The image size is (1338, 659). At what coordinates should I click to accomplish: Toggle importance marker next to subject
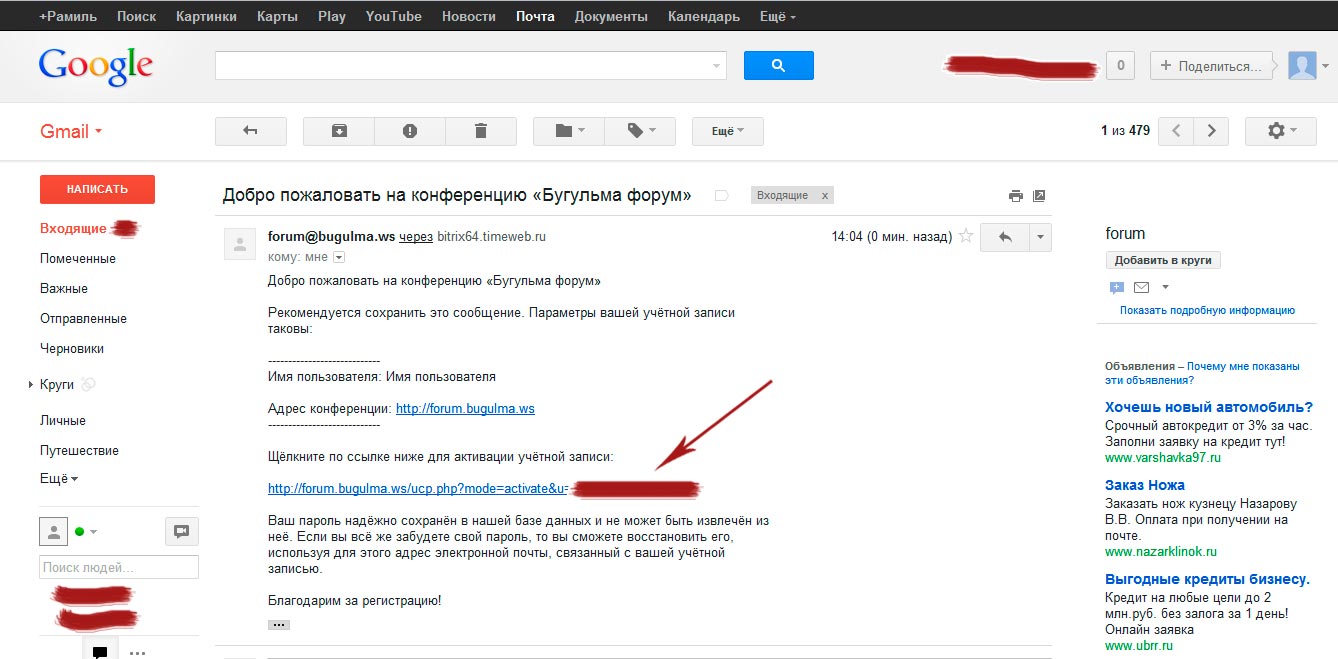pos(721,196)
